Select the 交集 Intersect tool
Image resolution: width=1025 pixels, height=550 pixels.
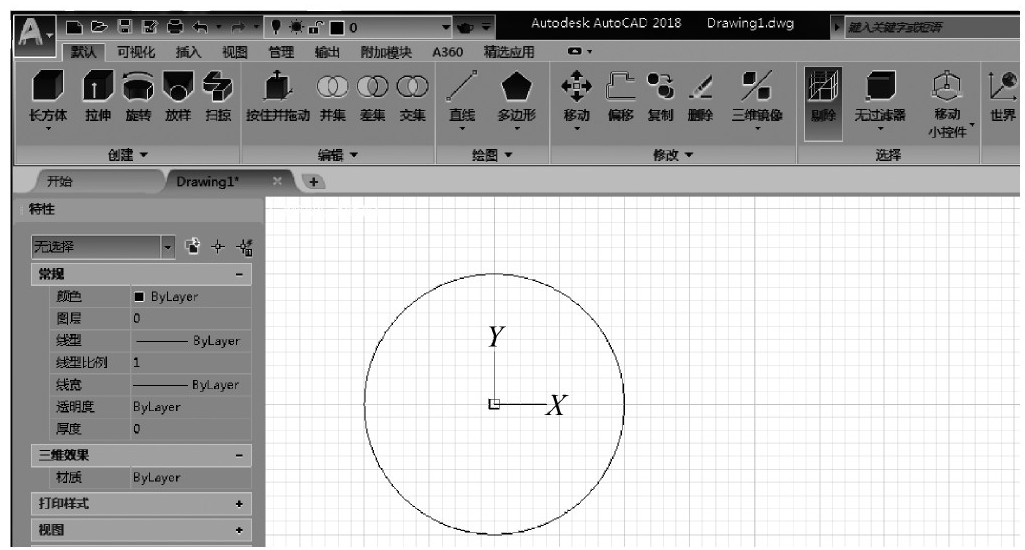412,97
